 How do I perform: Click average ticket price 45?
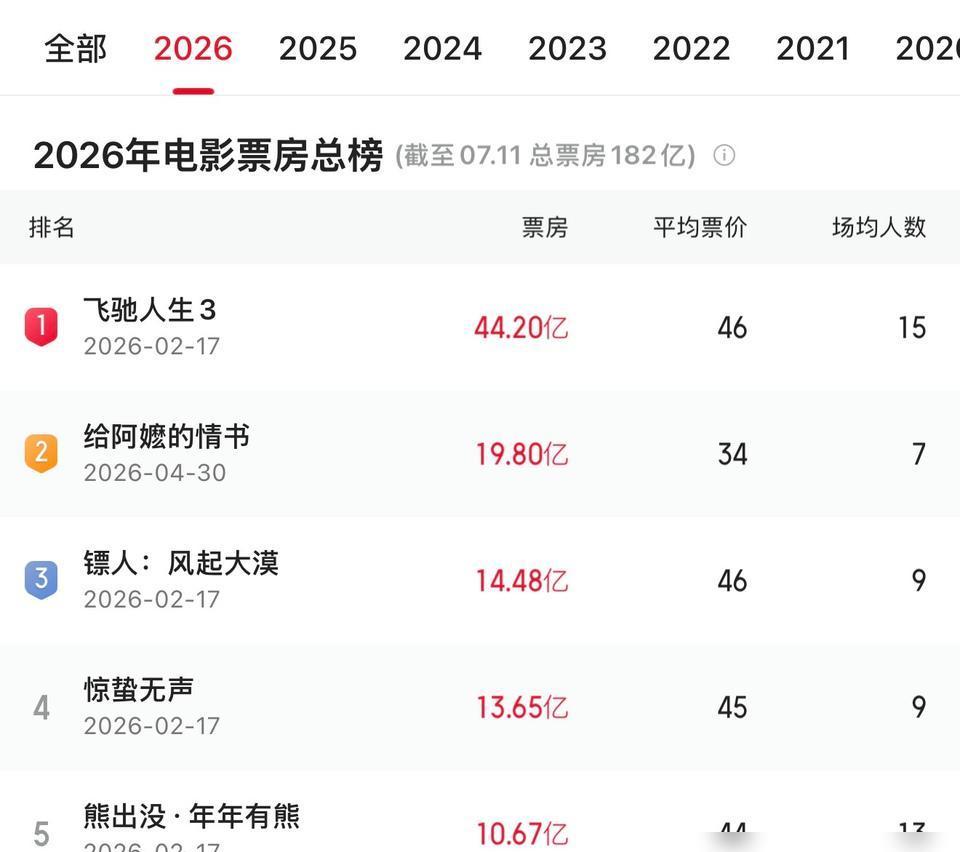732,707
